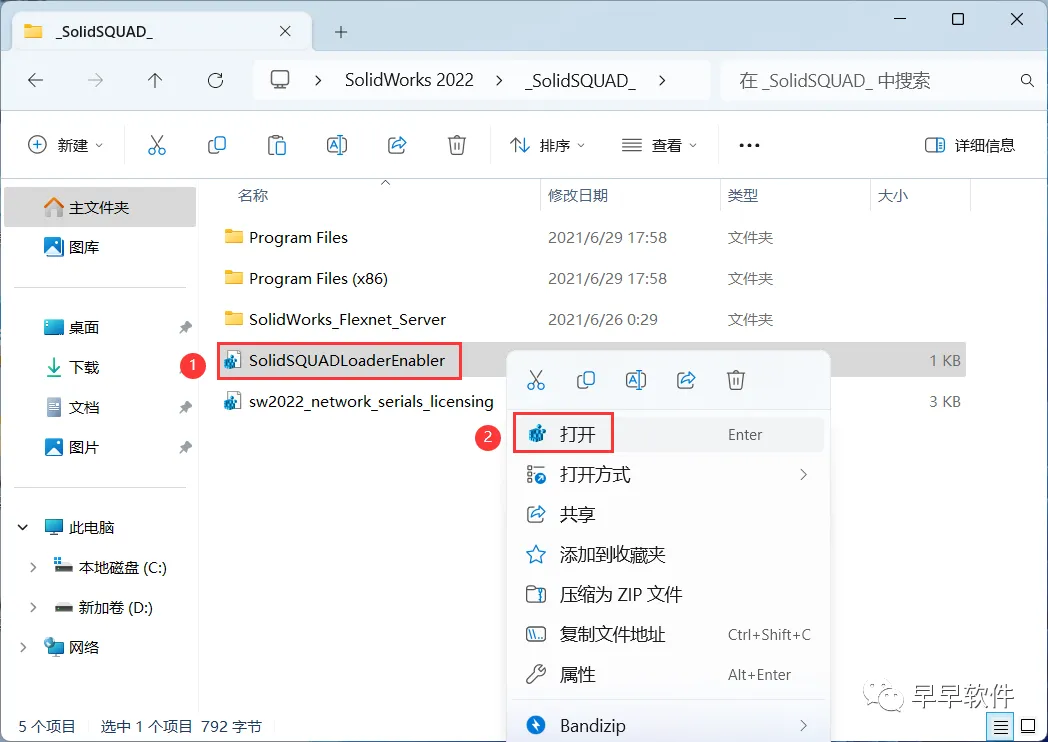This screenshot has width=1048, height=742.
Task: Close the _SolidSQUAD_ tab
Action: coord(285,31)
